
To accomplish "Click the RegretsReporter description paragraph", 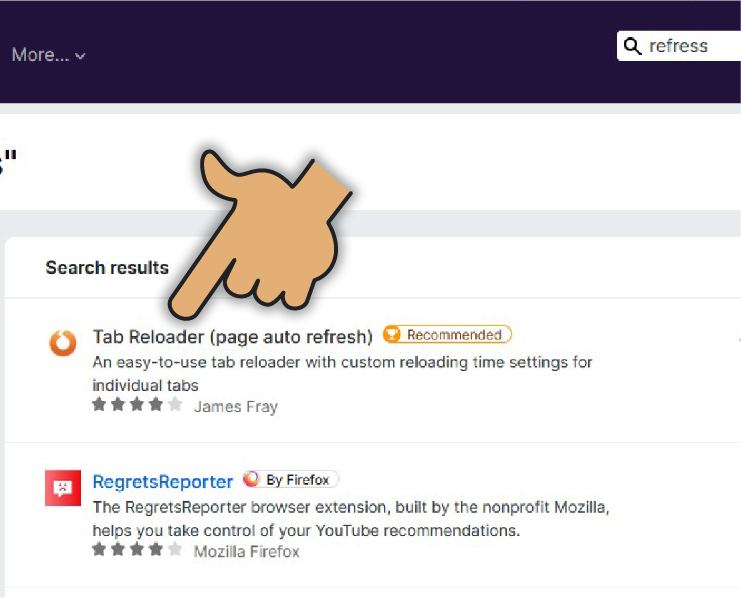I will [x=350, y=518].
